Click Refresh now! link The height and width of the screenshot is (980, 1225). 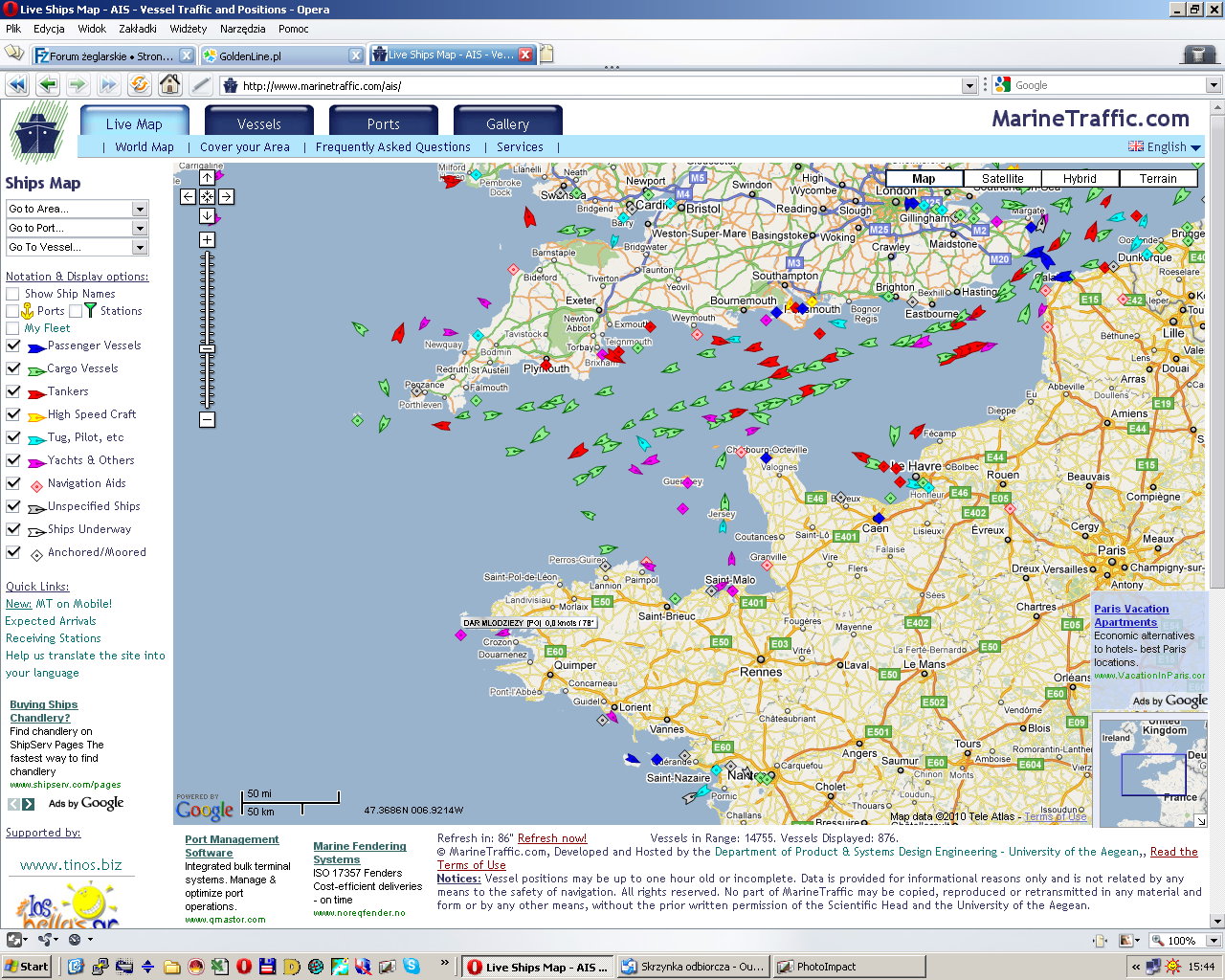(x=552, y=837)
